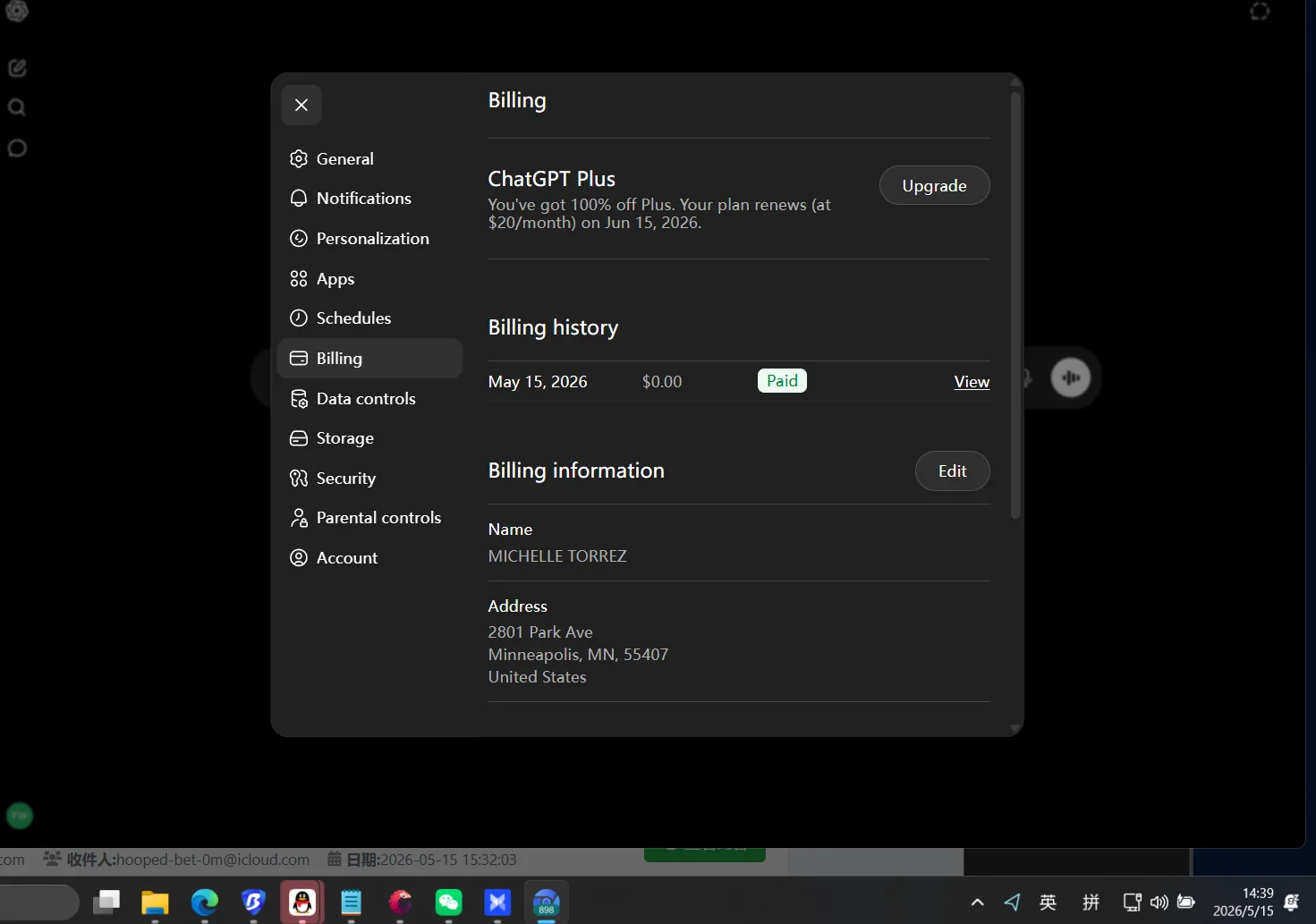
Task: Click the $0.00 invoice amount
Action: [x=662, y=382]
